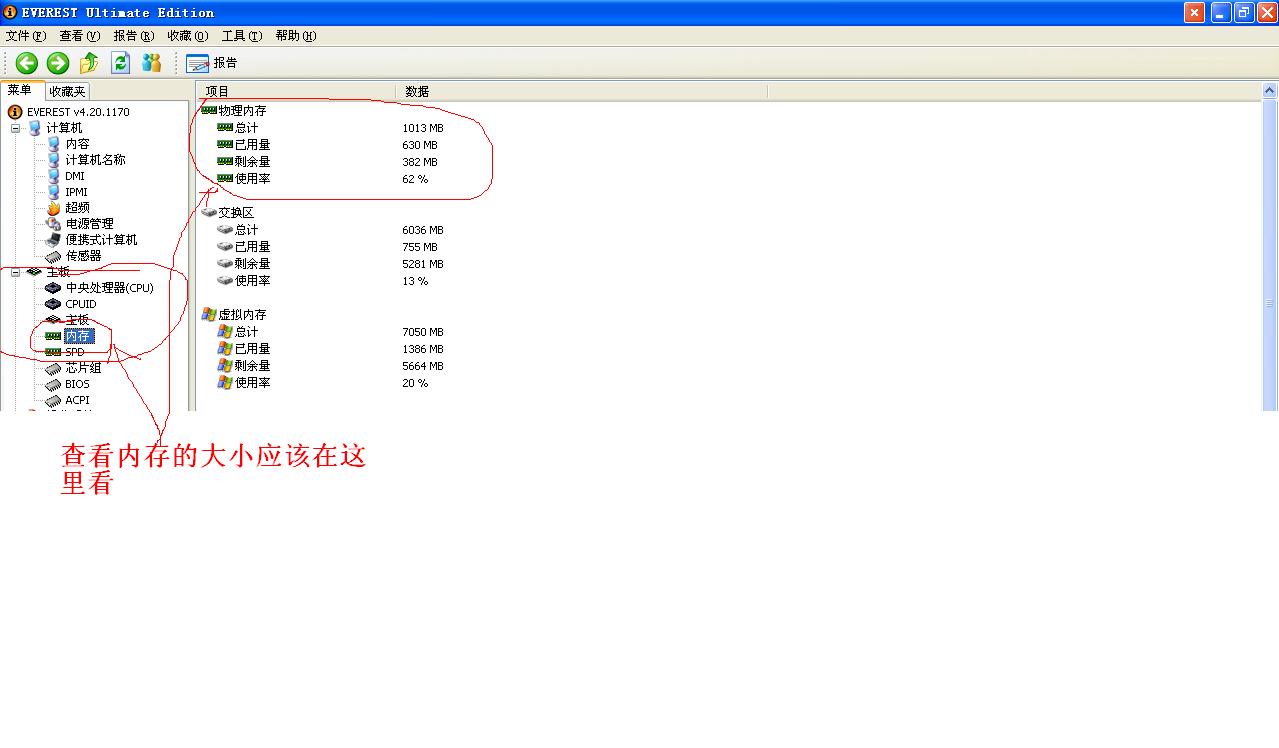Open the 帮助(H) menu

(296, 36)
